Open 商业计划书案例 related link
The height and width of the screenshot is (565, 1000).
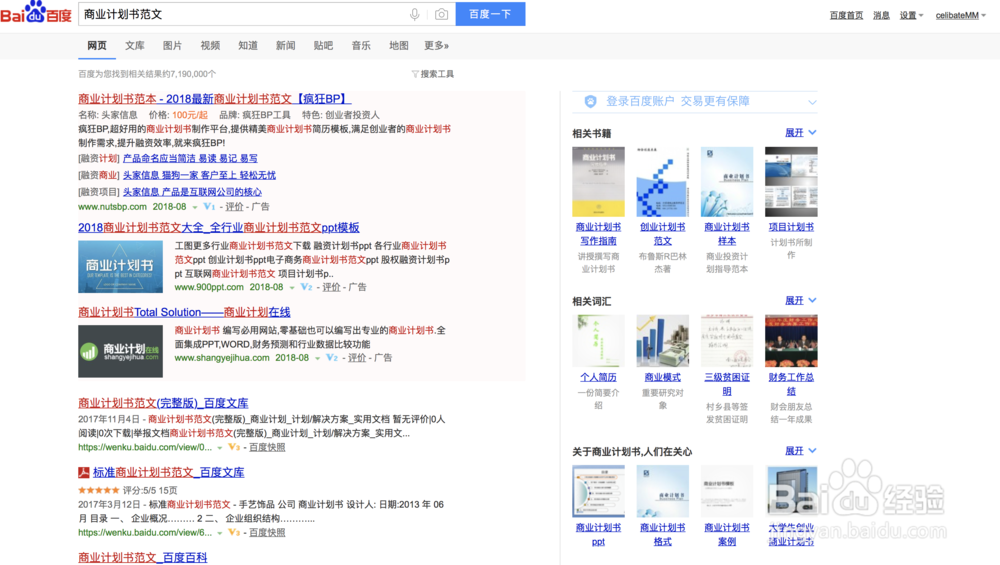pyautogui.click(x=727, y=534)
